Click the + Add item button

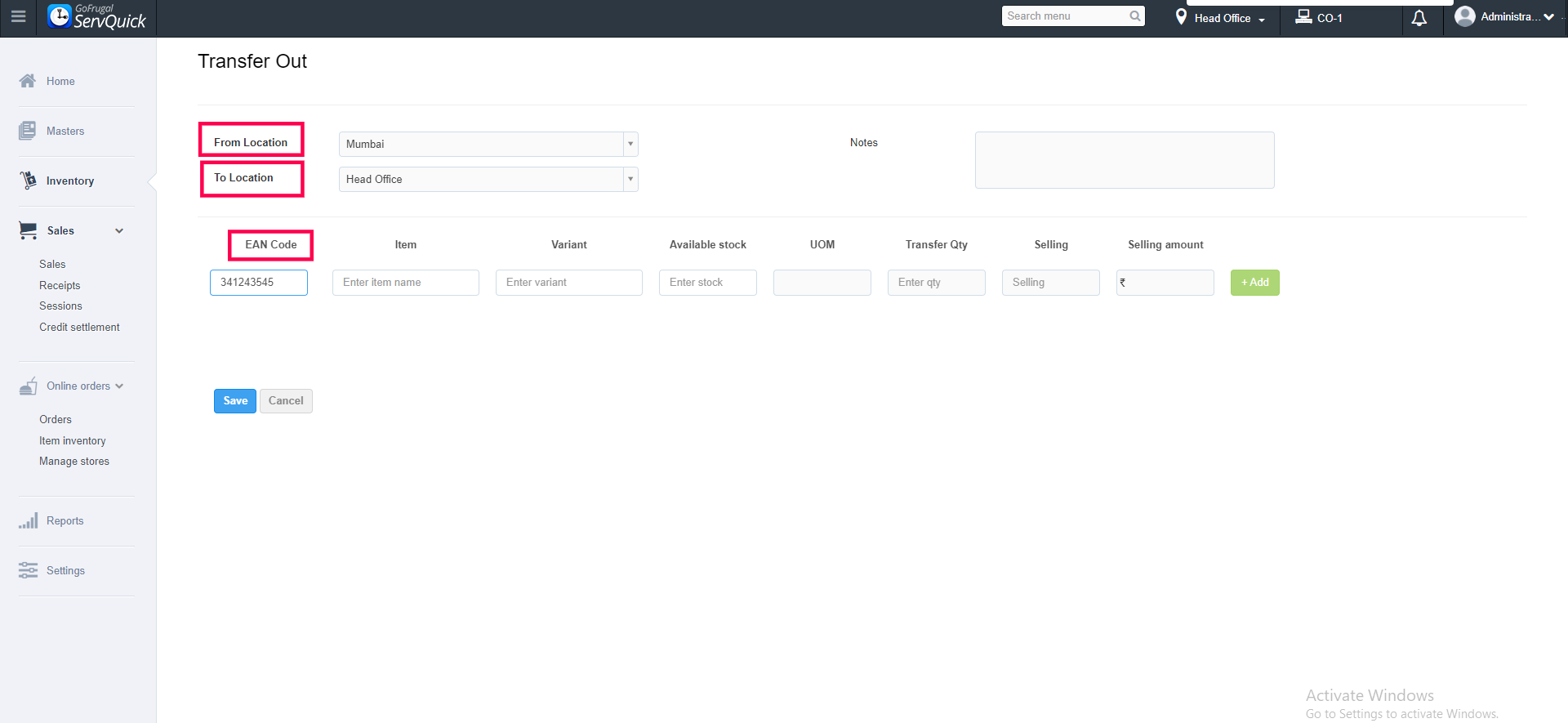click(1255, 282)
